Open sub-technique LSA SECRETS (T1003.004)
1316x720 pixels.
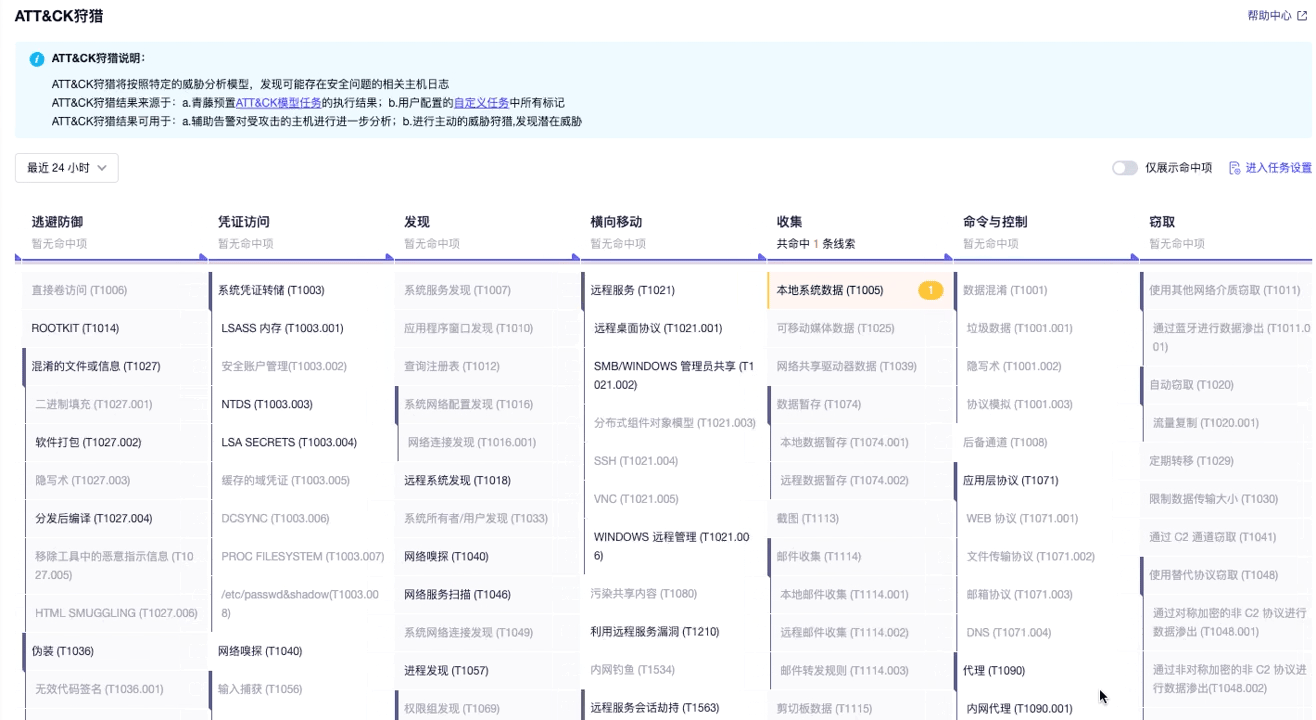[x=289, y=443]
